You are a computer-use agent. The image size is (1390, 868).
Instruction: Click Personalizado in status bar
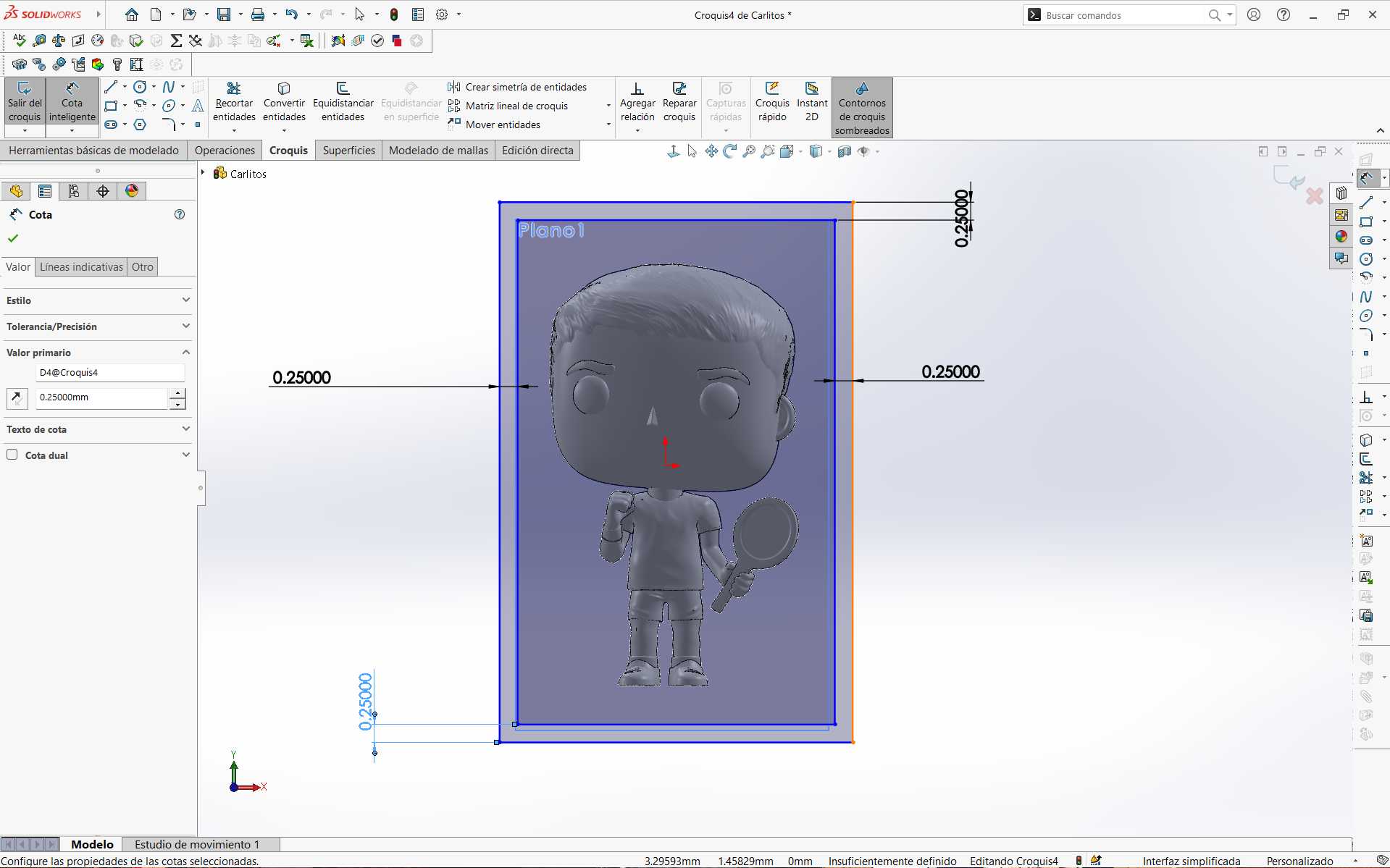pos(1299,861)
